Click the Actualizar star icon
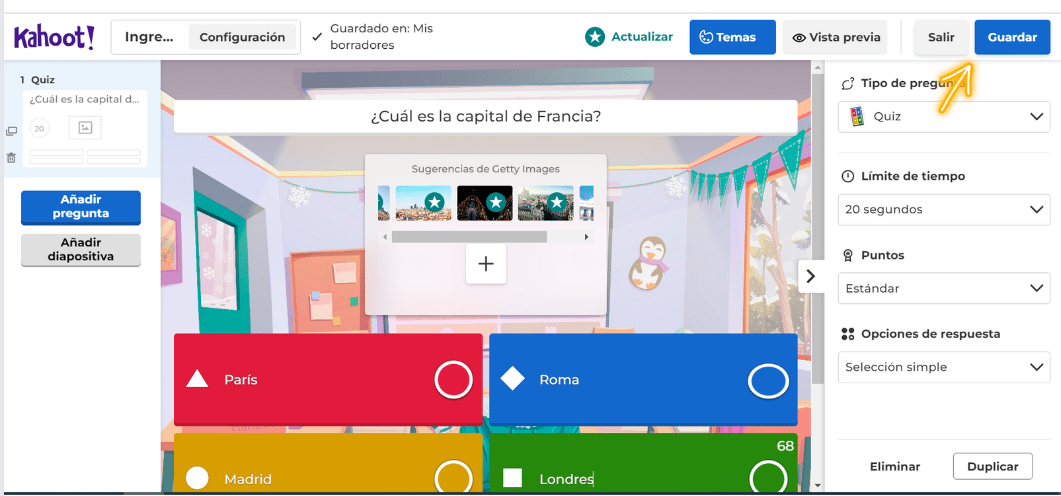The height and width of the screenshot is (496, 1061). click(x=595, y=37)
